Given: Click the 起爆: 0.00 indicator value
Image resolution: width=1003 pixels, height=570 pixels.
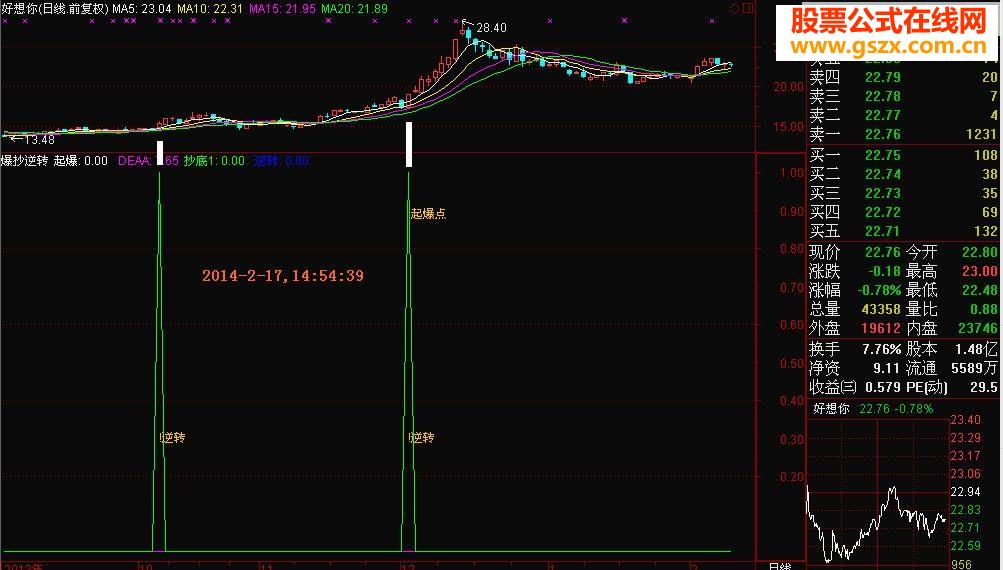Looking at the screenshot, I should pos(81,161).
